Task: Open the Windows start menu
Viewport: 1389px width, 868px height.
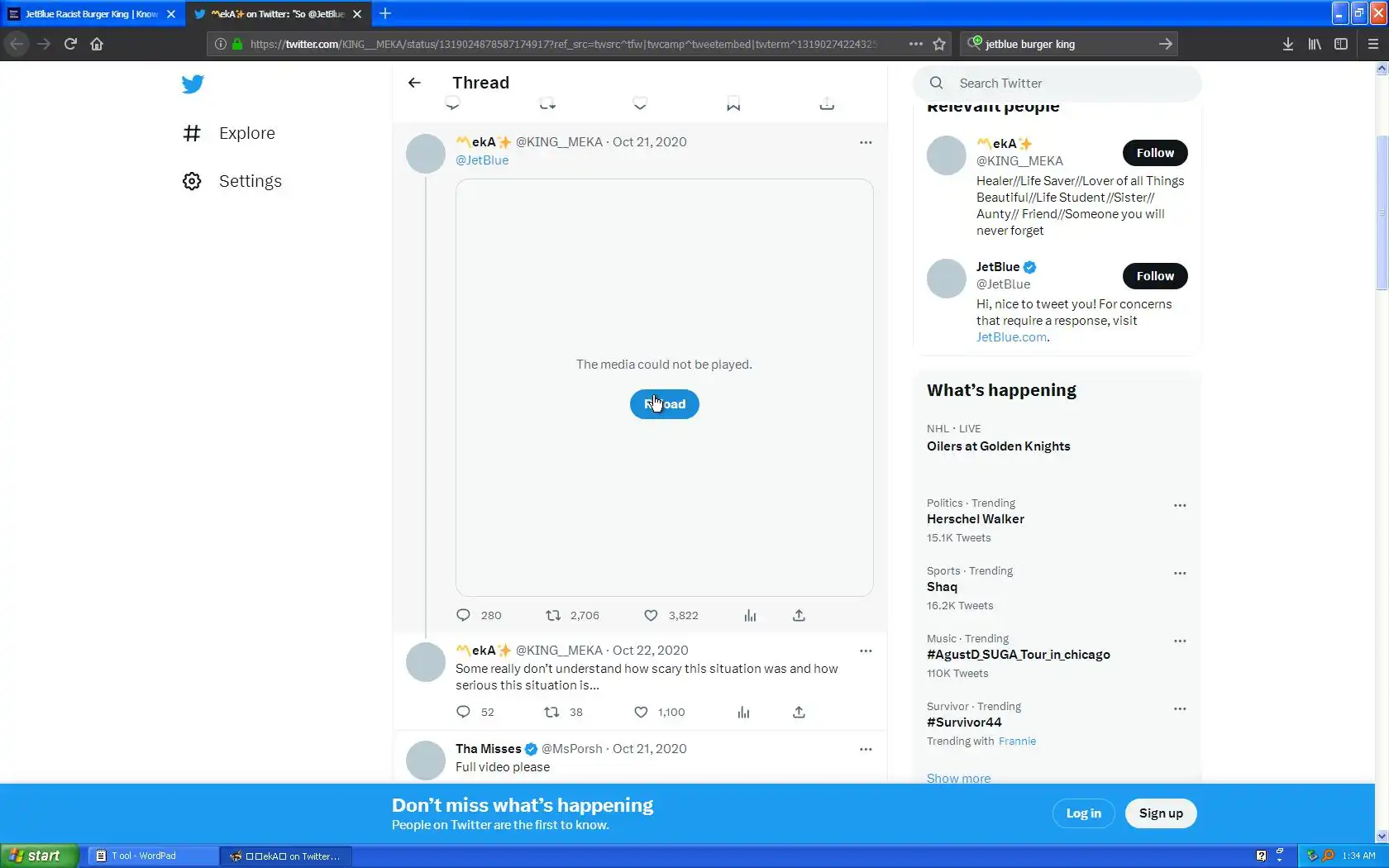Action: [x=40, y=856]
